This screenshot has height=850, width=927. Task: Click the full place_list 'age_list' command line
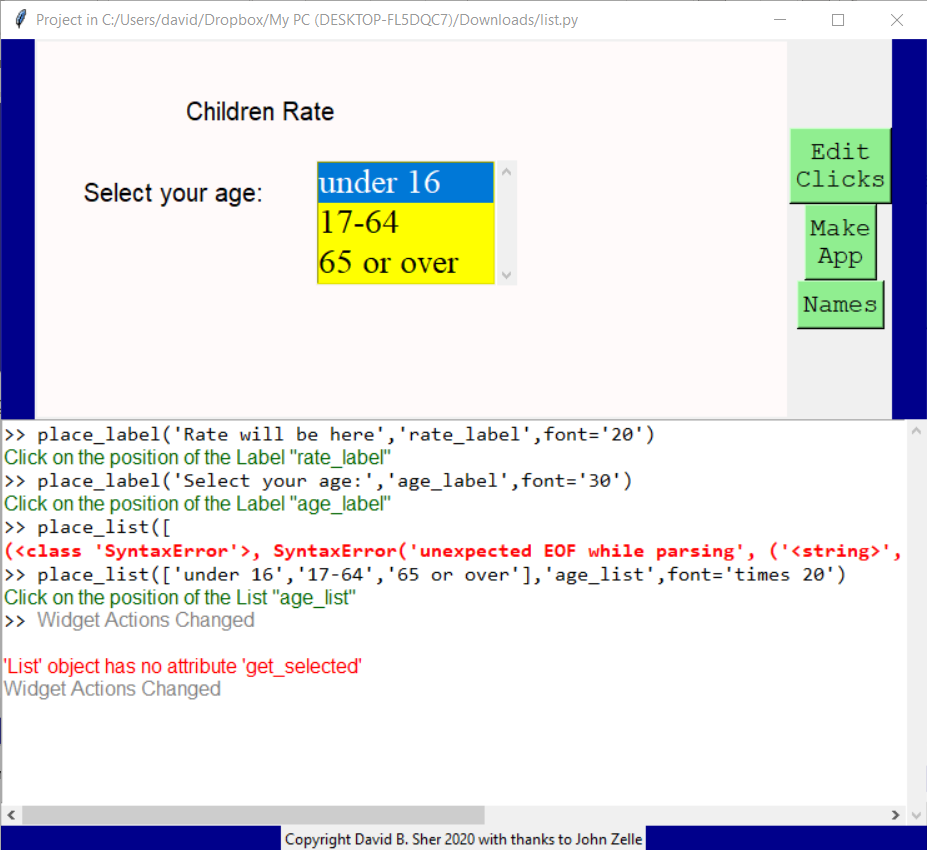pos(425,575)
